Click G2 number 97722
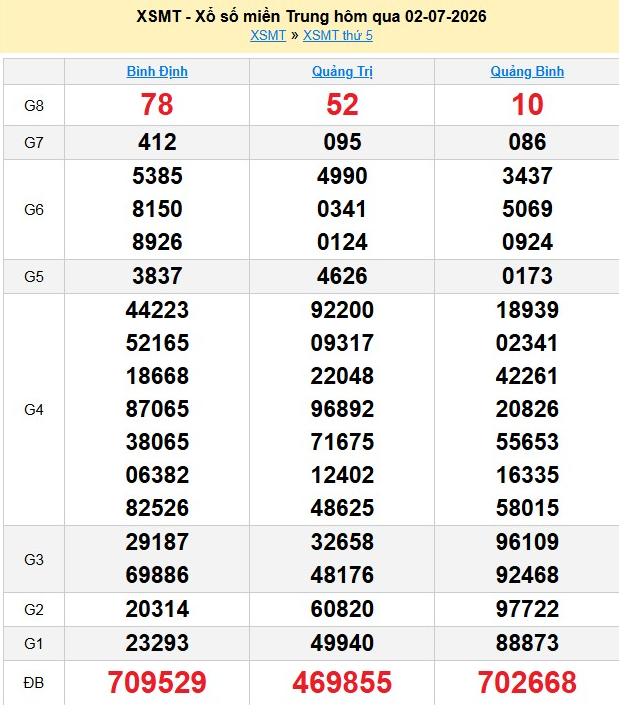Image resolution: width=619 pixels, height=705 pixels. (x=527, y=609)
